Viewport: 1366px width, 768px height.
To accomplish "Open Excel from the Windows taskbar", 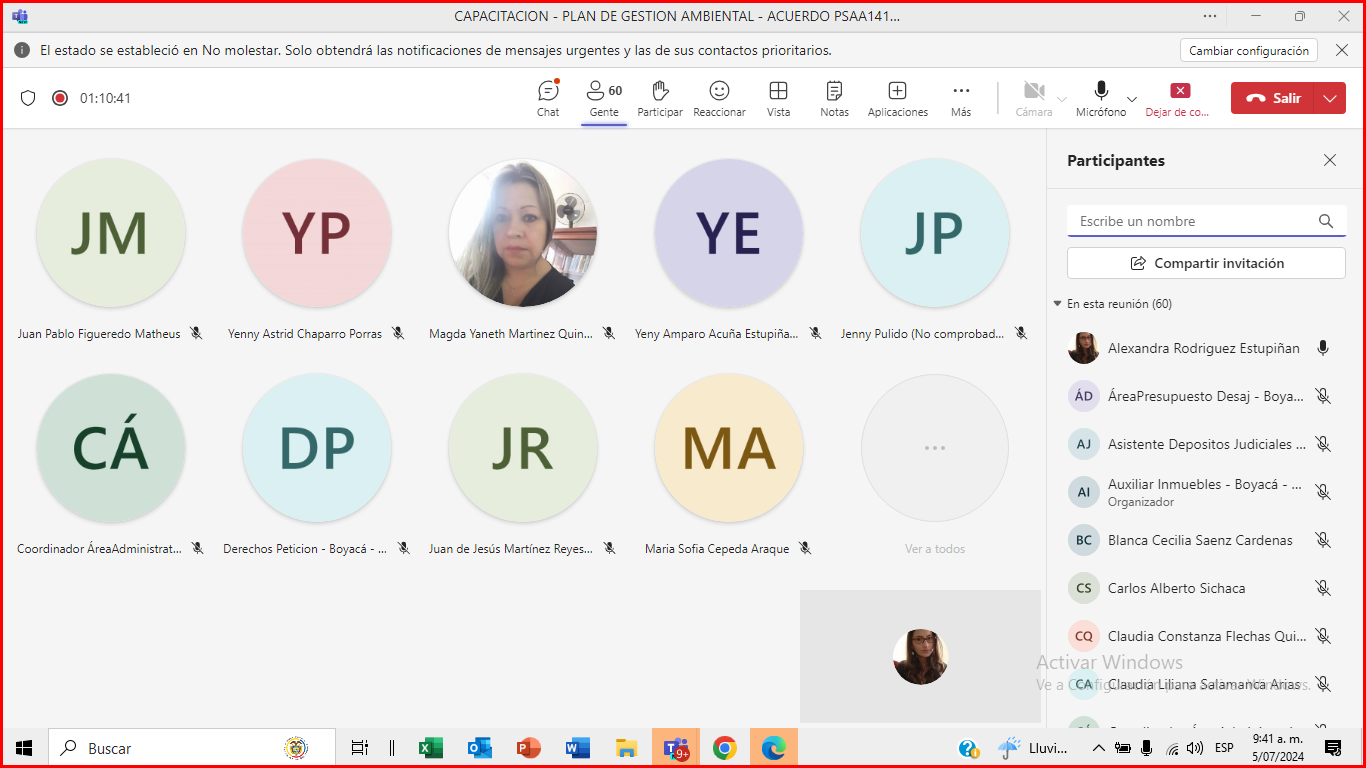I will click(x=431, y=748).
